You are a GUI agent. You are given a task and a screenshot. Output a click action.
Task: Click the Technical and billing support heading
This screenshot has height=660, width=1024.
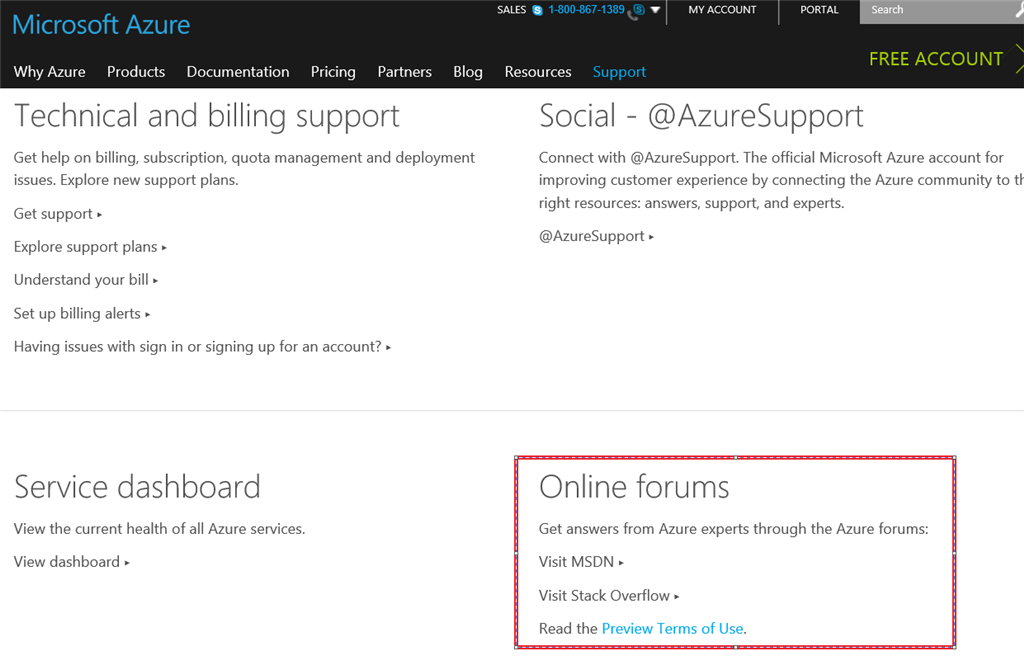206,117
